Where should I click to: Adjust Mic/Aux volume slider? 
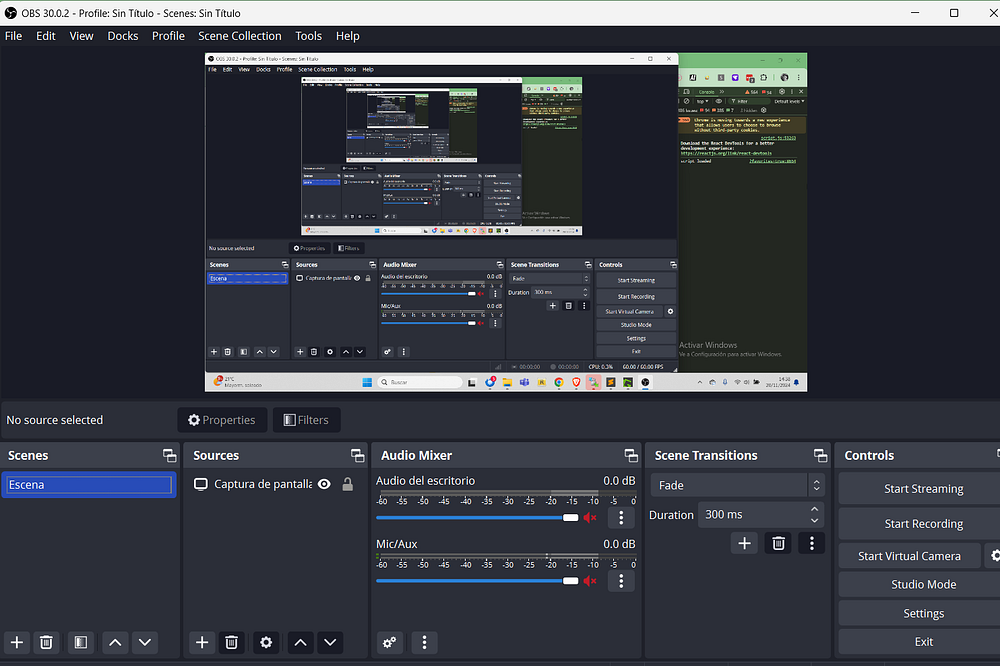477,581
